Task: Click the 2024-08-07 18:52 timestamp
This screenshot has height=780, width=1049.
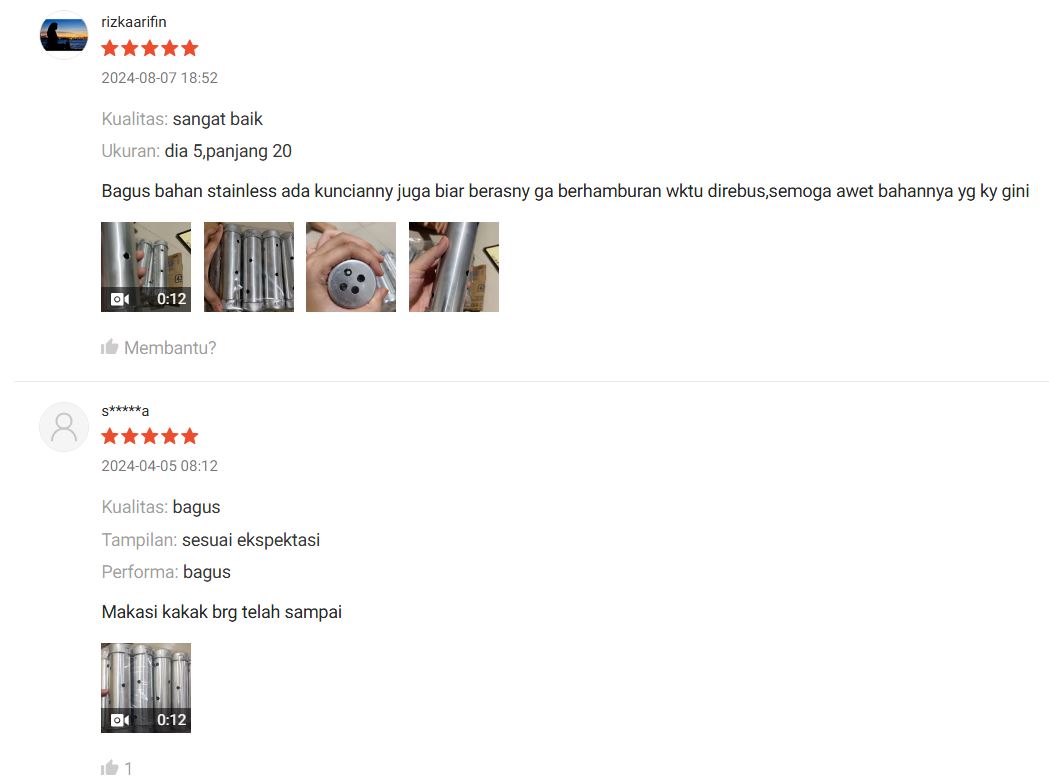Action: 160,78
